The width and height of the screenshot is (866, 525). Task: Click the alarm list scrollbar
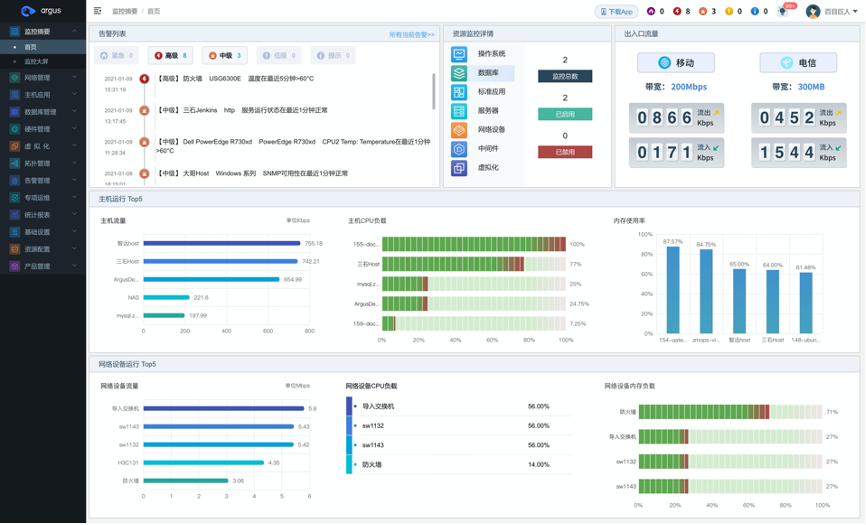[x=434, y=91]
